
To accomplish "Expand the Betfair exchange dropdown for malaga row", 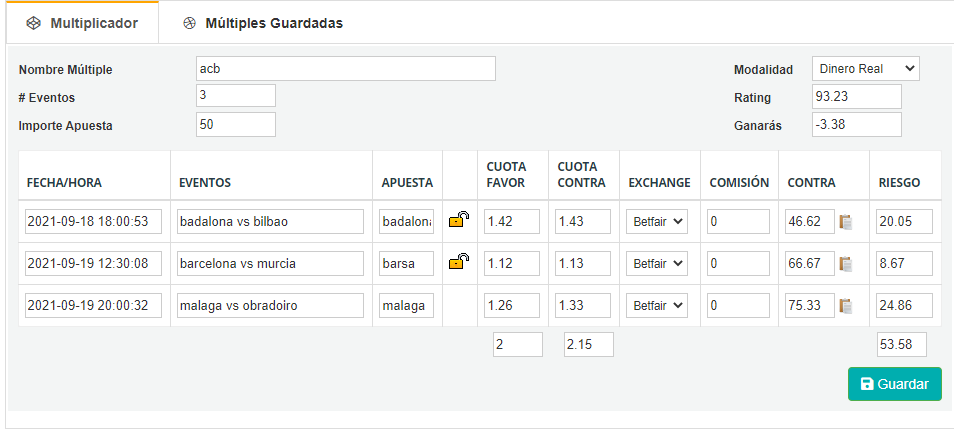I will pyautogui.click(x=657, y=306).
